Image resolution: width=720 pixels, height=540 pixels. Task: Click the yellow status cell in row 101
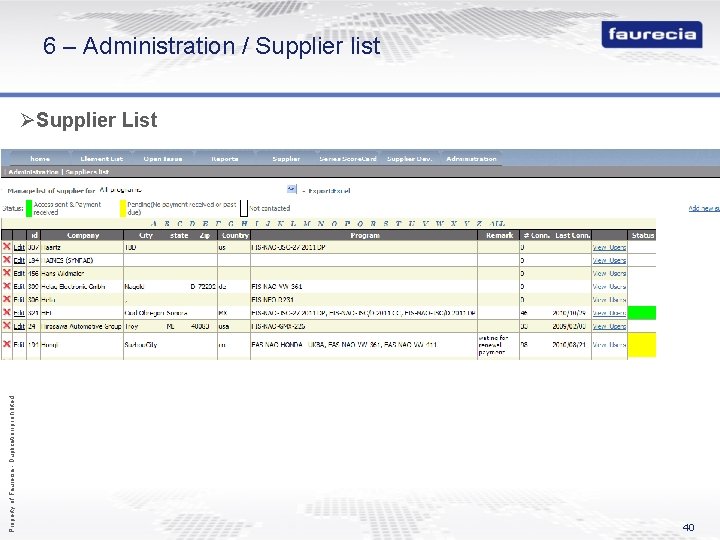[641, 345]
